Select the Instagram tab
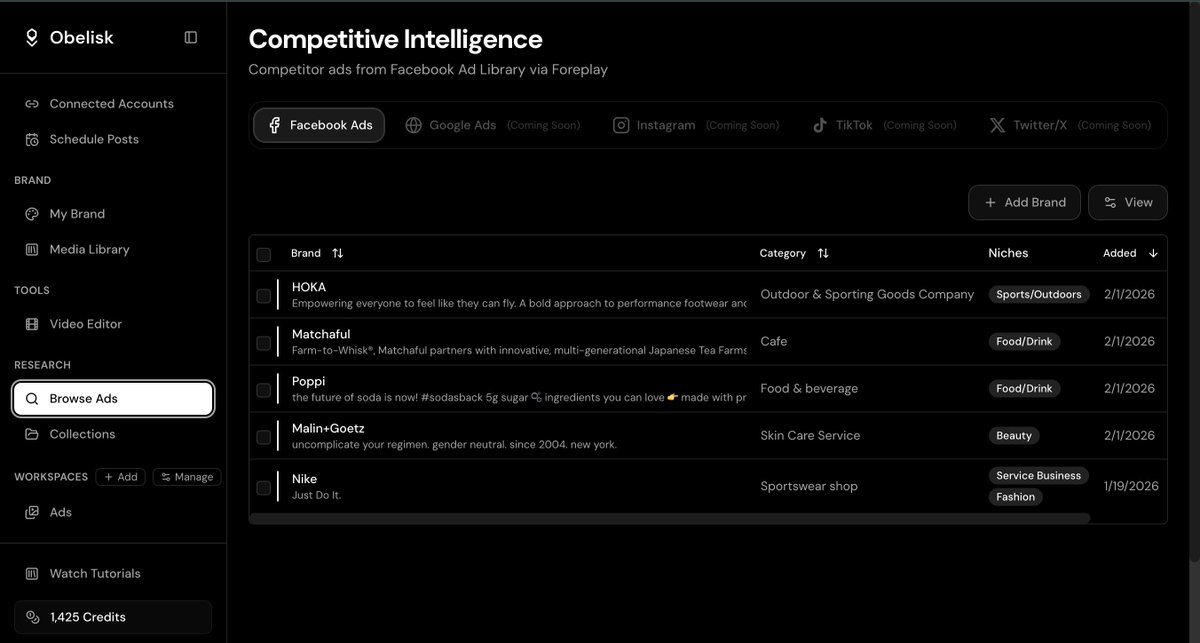Image resolution: width=1200 pixels, height=643 pixels. click(x=696, y=125)
